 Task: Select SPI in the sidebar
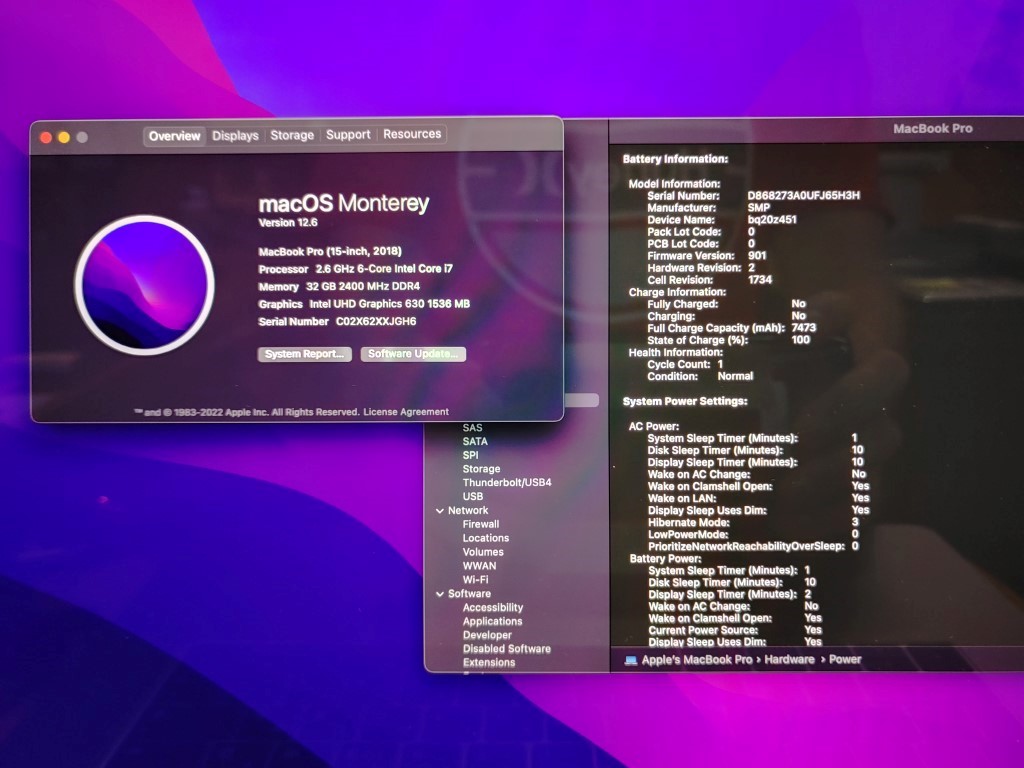pos(470,455)
